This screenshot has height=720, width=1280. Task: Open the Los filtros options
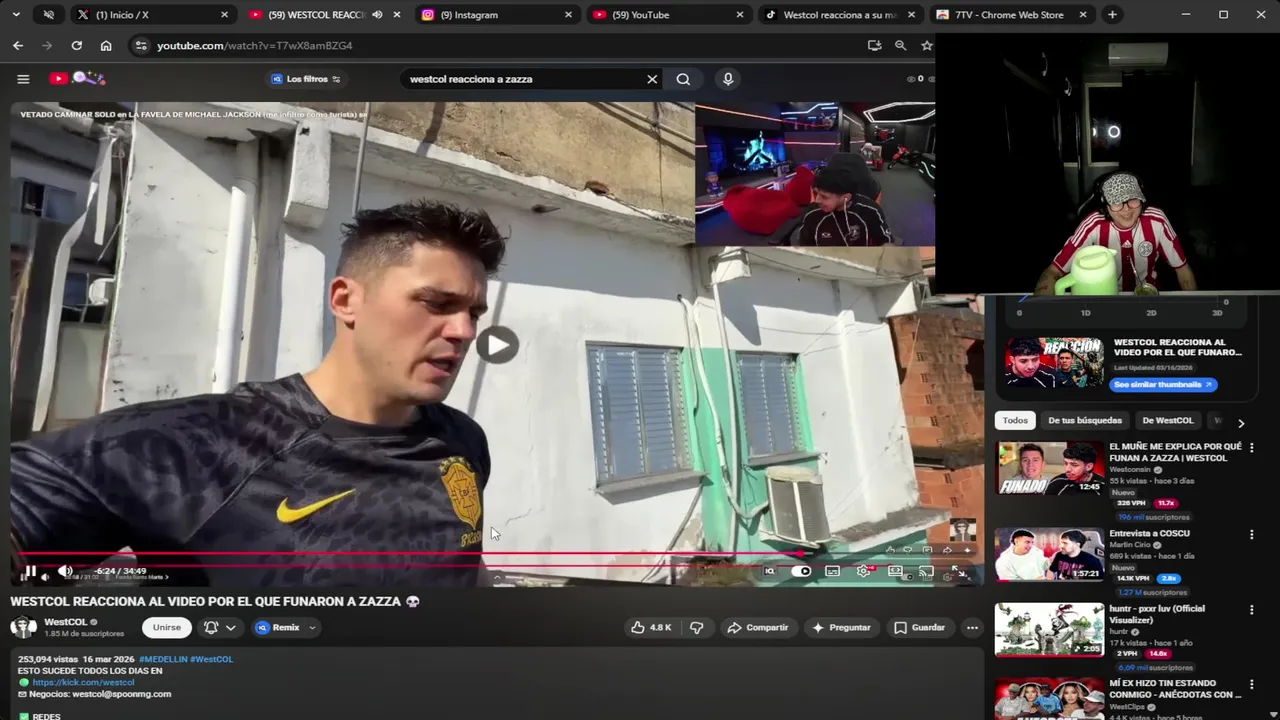point(306,79)
